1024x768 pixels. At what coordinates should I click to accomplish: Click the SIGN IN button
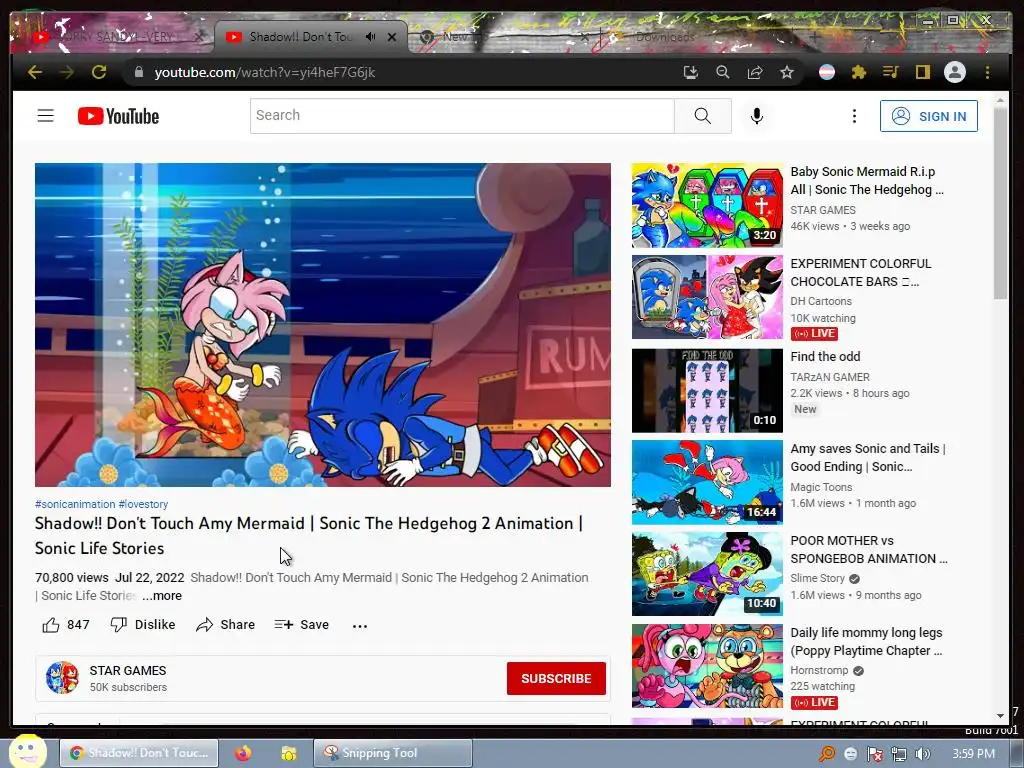point(929,116)
